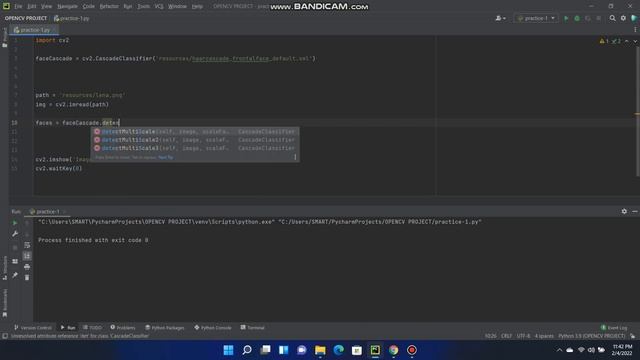Choose detectMultiScale from autocomplete list
This screenshot has height=360, width=640.
(195, 132)
